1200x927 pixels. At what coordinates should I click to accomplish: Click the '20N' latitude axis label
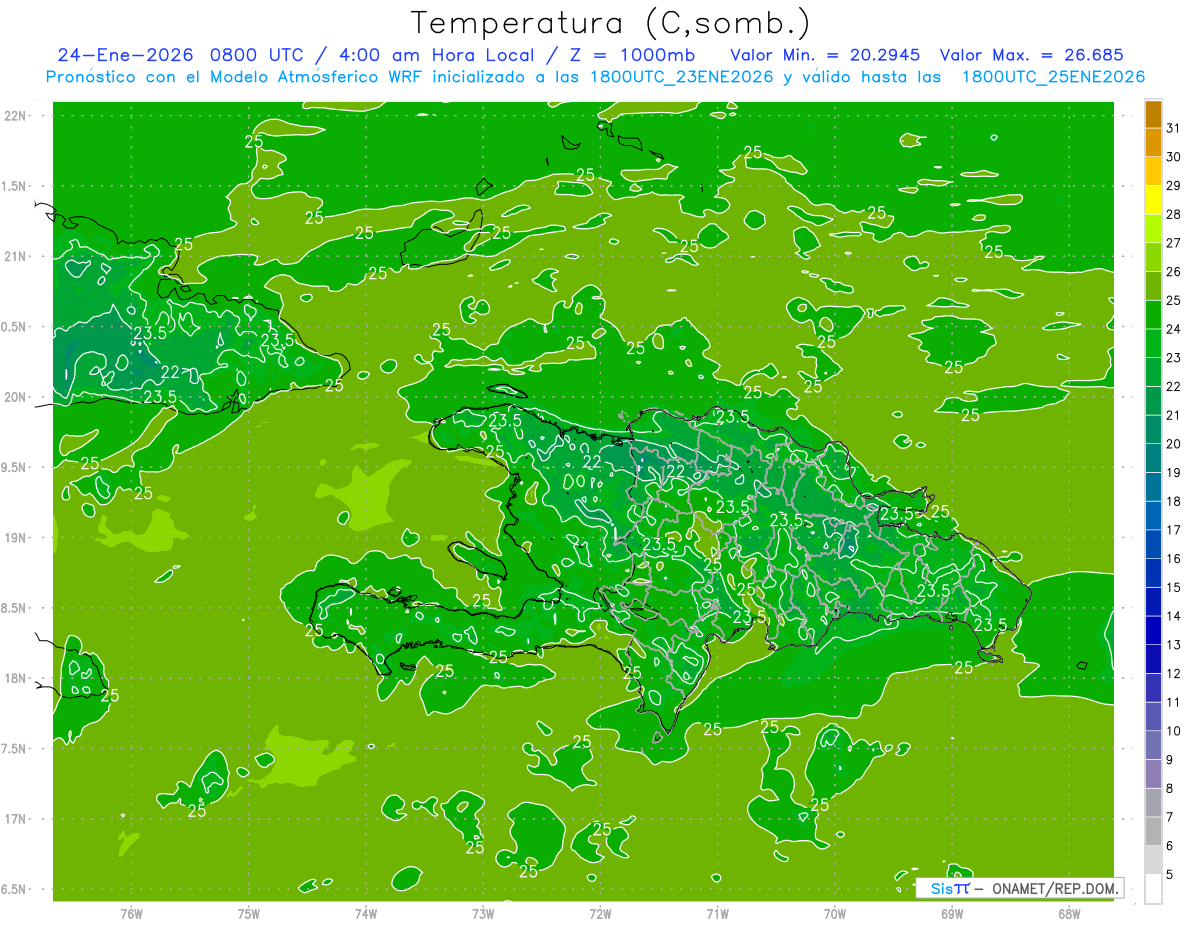pos(15,397)
